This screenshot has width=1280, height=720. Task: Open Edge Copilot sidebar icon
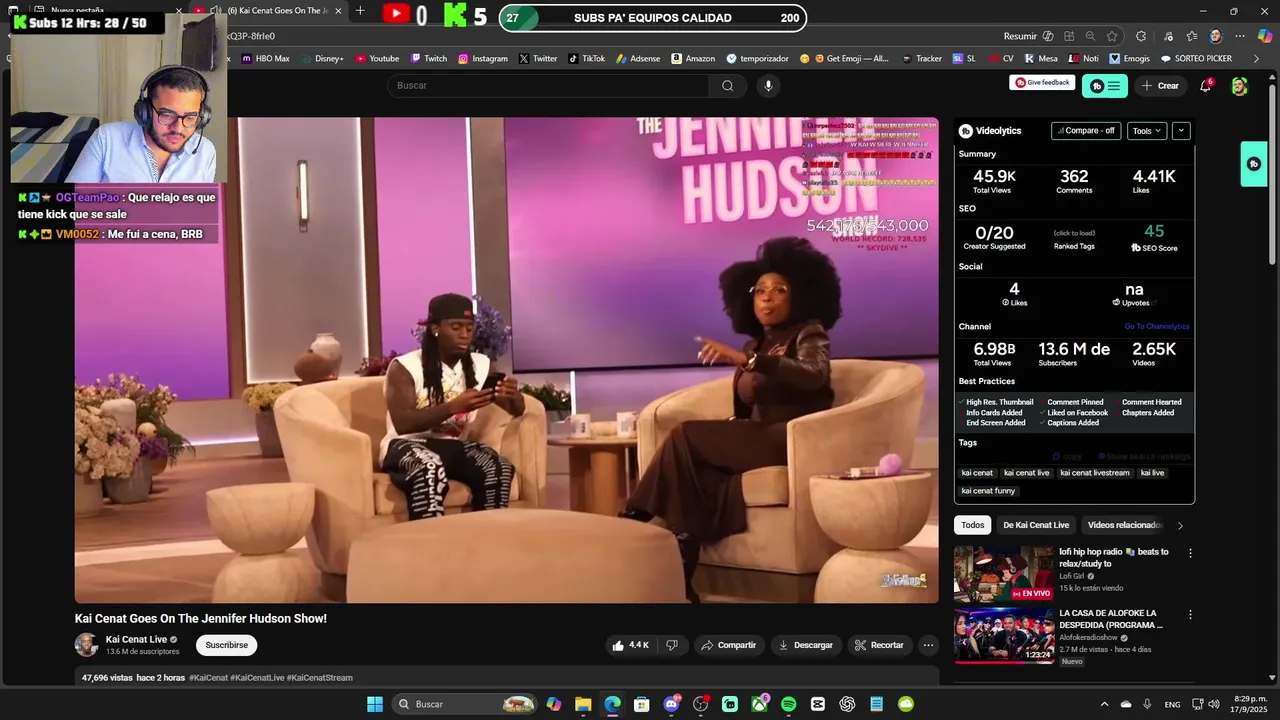point(1265,36)
